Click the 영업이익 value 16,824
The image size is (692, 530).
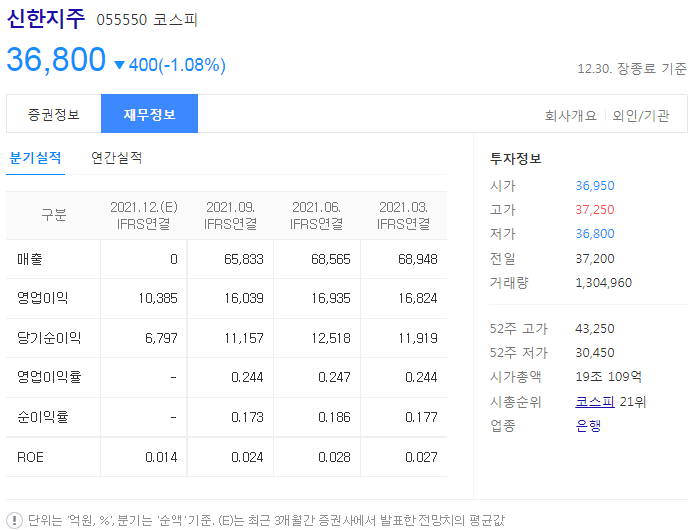coord(417,298)
